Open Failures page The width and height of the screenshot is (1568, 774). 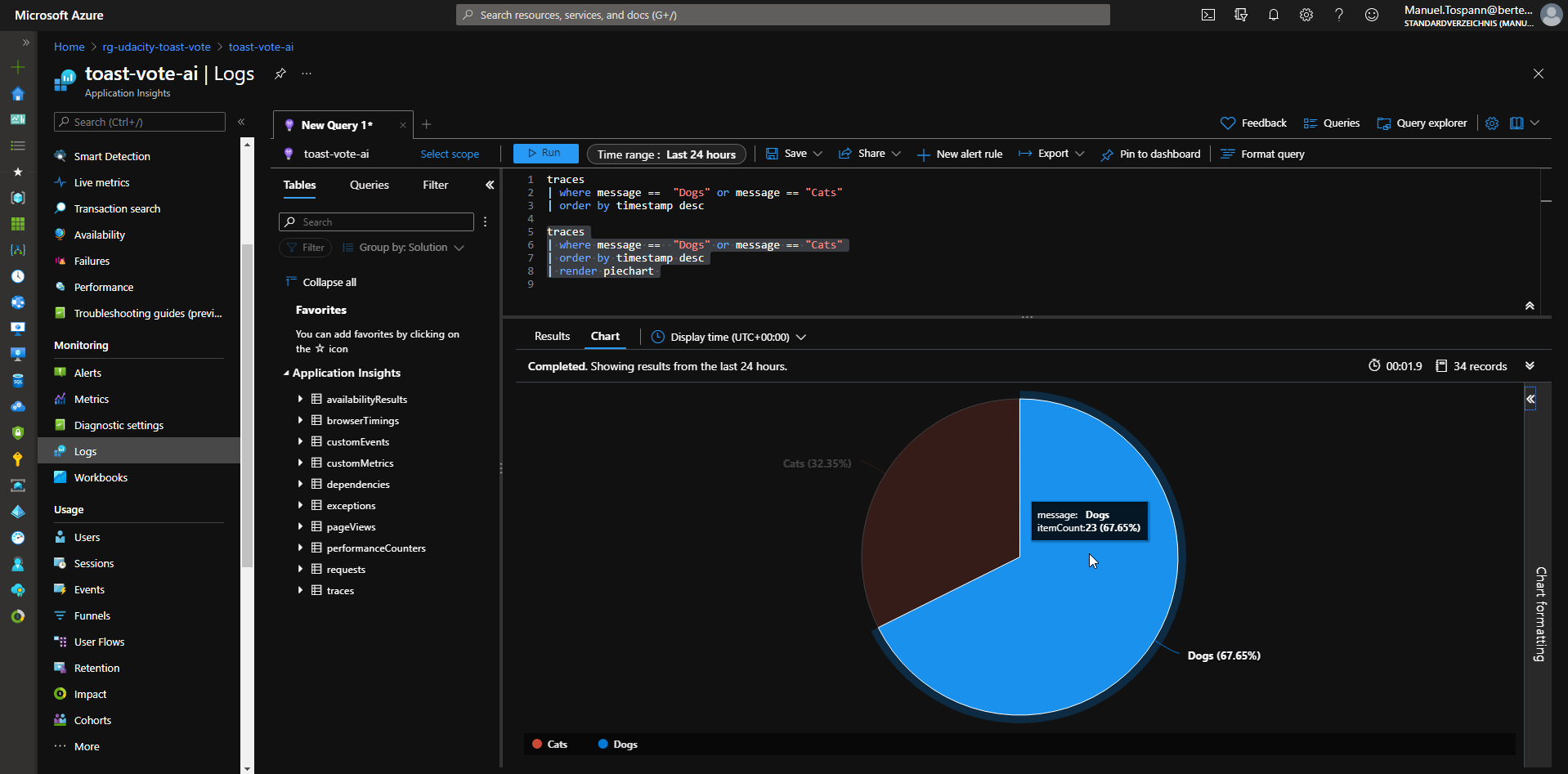(x=92, y=261)
